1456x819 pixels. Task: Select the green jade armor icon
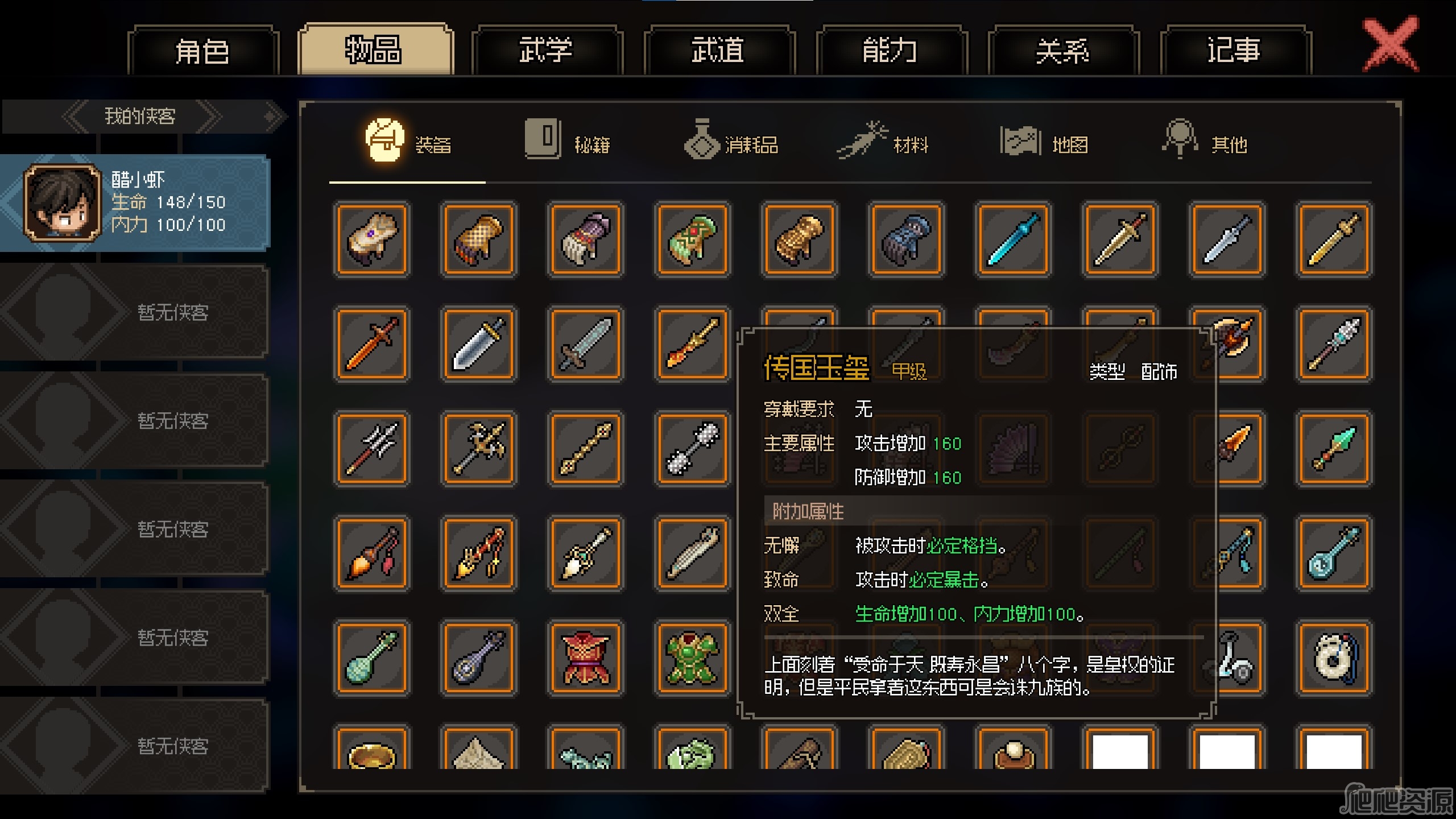point(692,659)
